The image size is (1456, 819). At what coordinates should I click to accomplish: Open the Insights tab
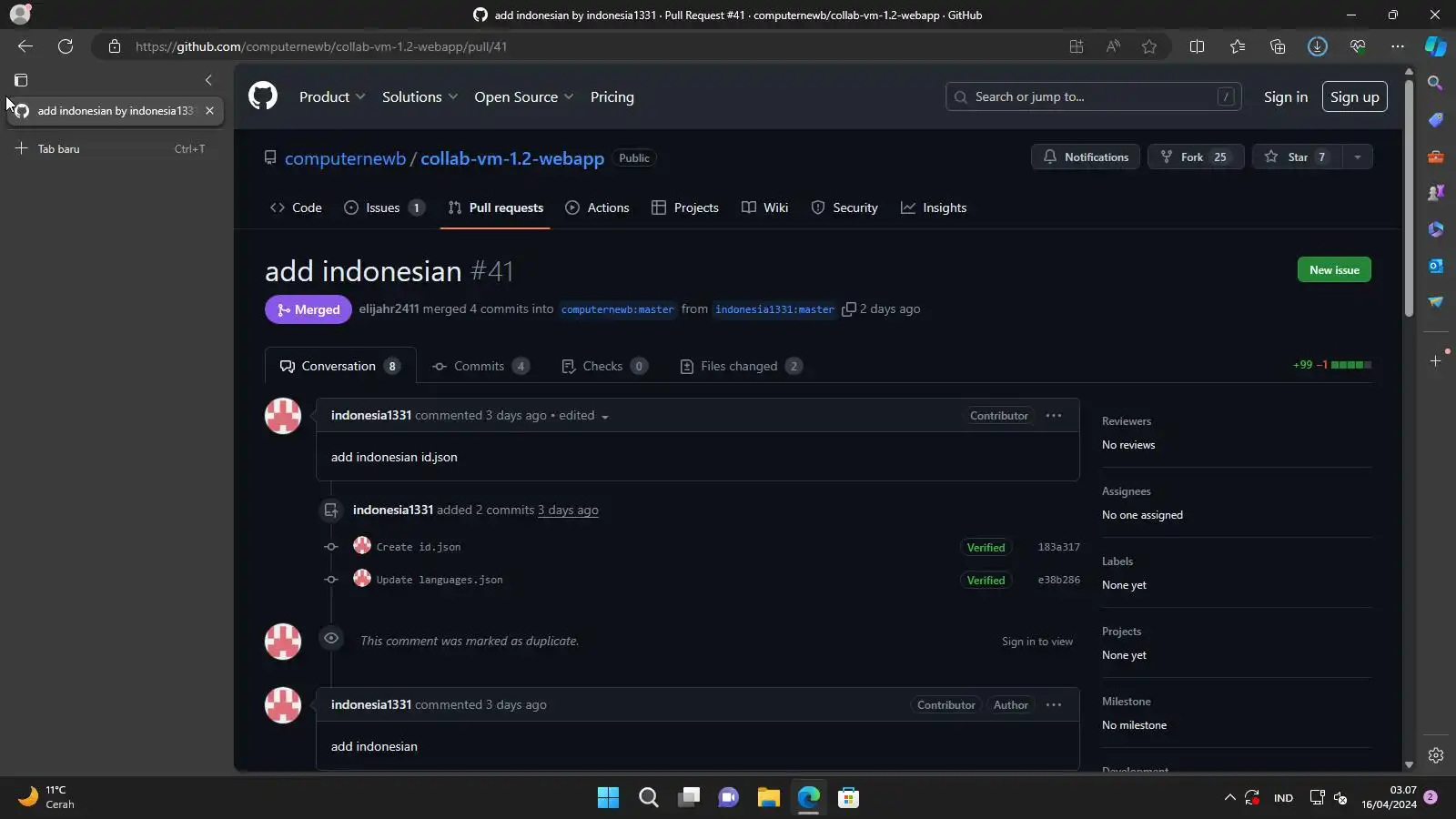click(934, 207)
